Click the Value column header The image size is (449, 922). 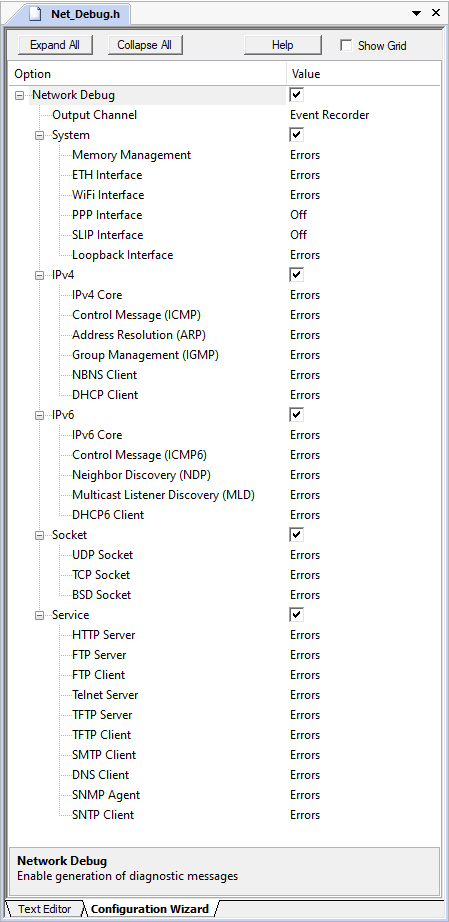[306, 74]
